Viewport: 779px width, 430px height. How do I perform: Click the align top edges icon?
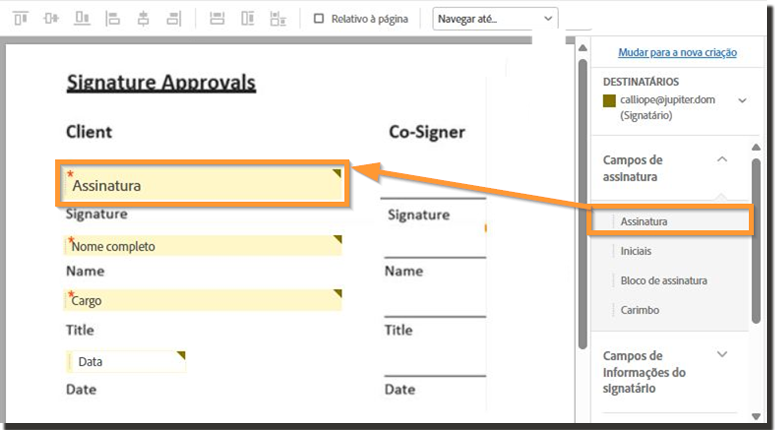[21, 18]
